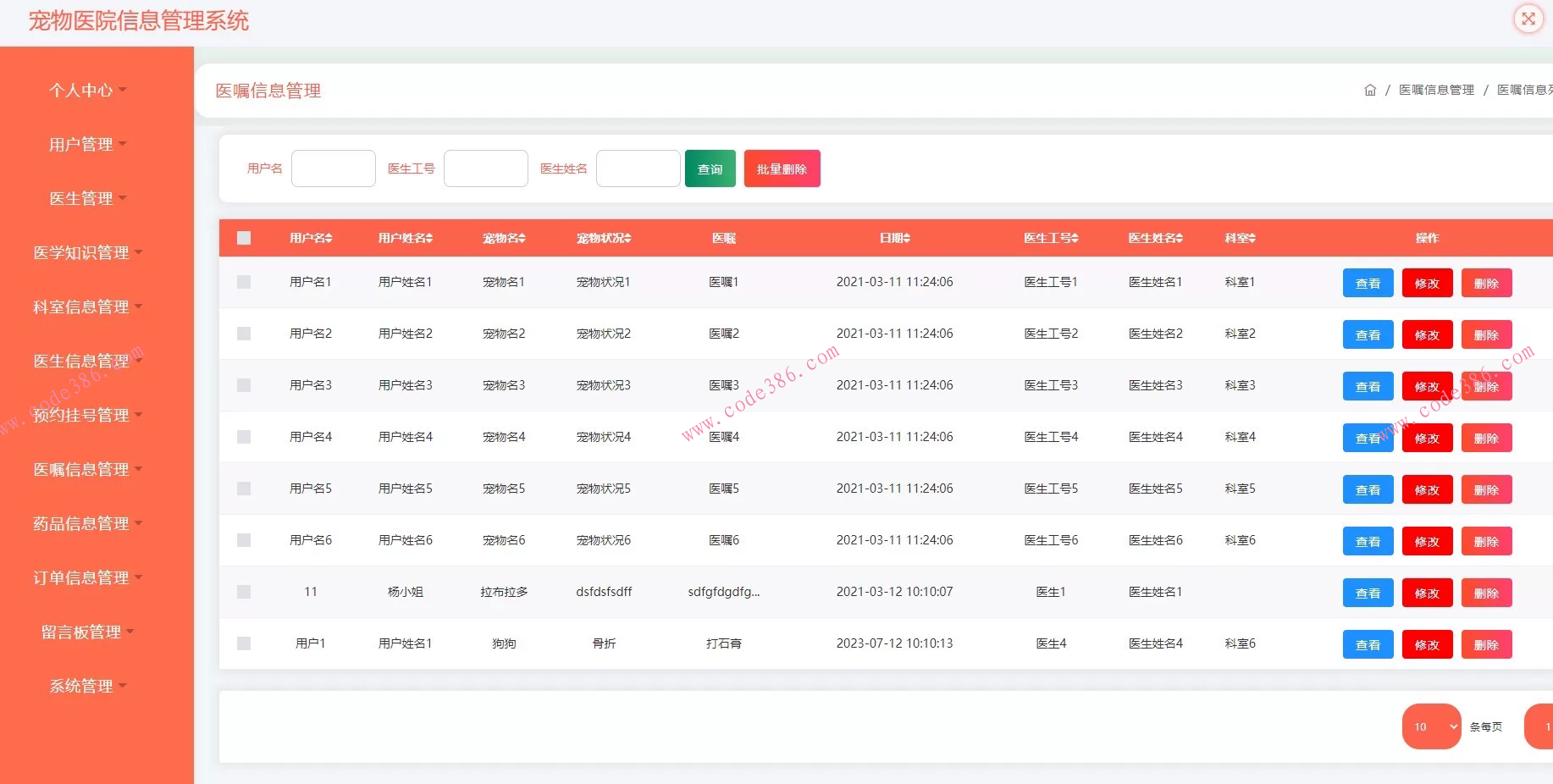Screen dimensions: 1553x784
Task: Sort by 医生工号 column sort arrows
Action: coord(1075,239)
